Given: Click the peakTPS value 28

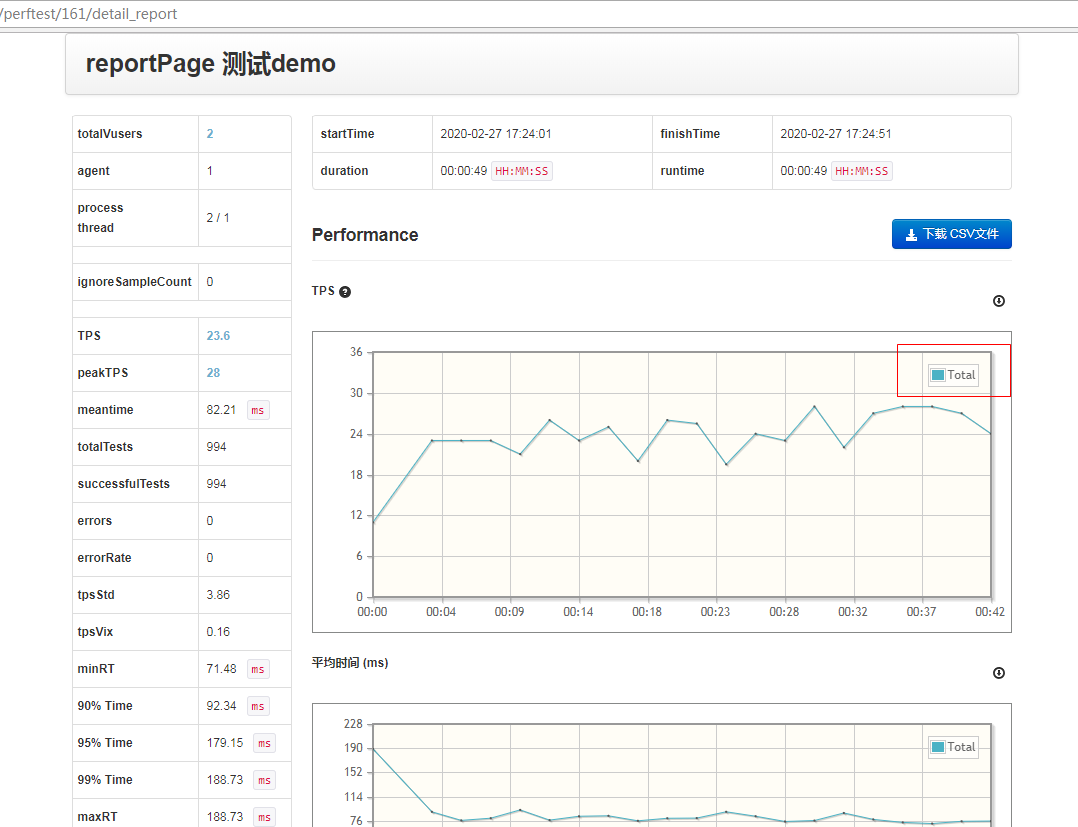Looking at the screenshot, I should point(213,373).
